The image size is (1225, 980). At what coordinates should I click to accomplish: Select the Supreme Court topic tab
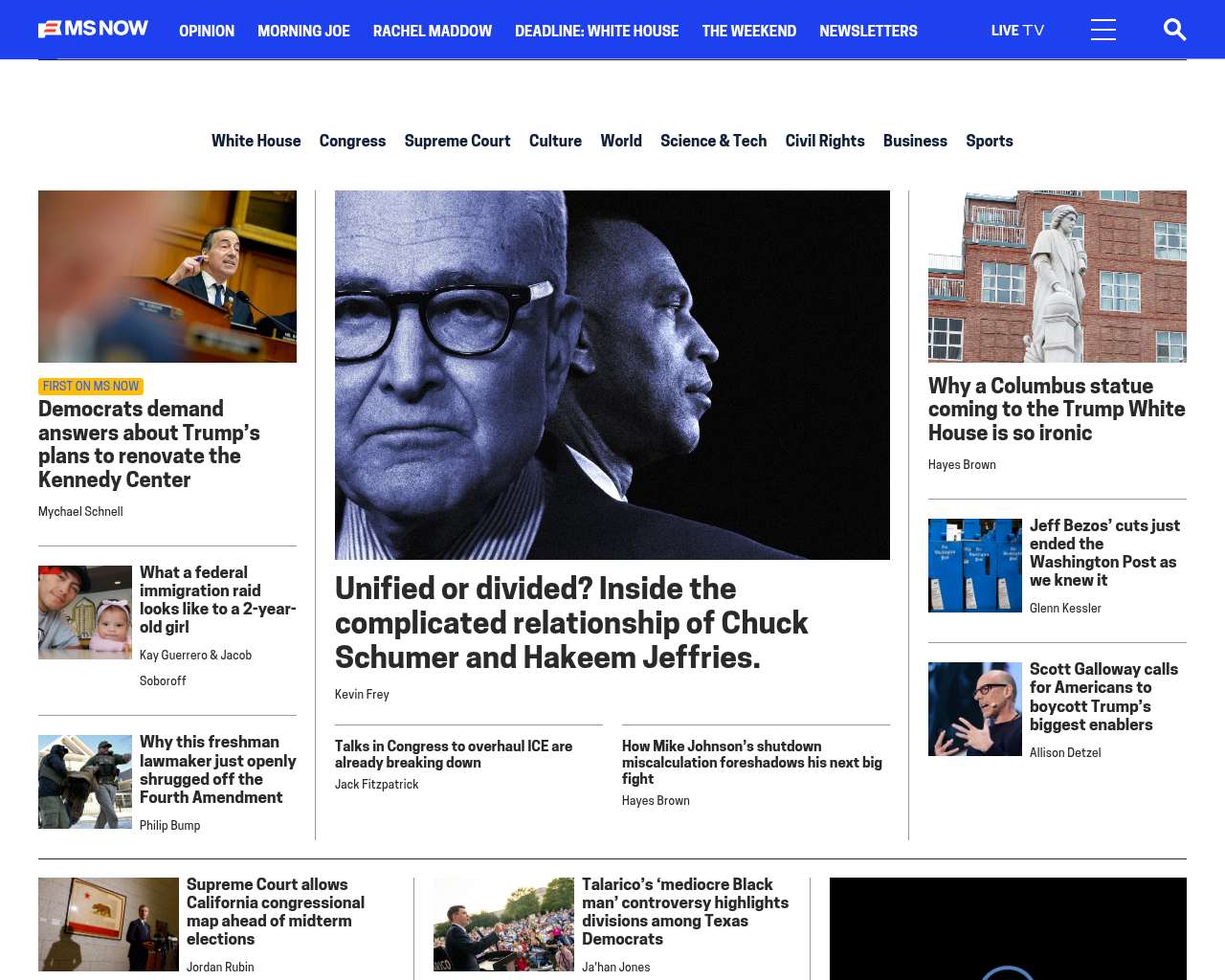click(457, 141)
